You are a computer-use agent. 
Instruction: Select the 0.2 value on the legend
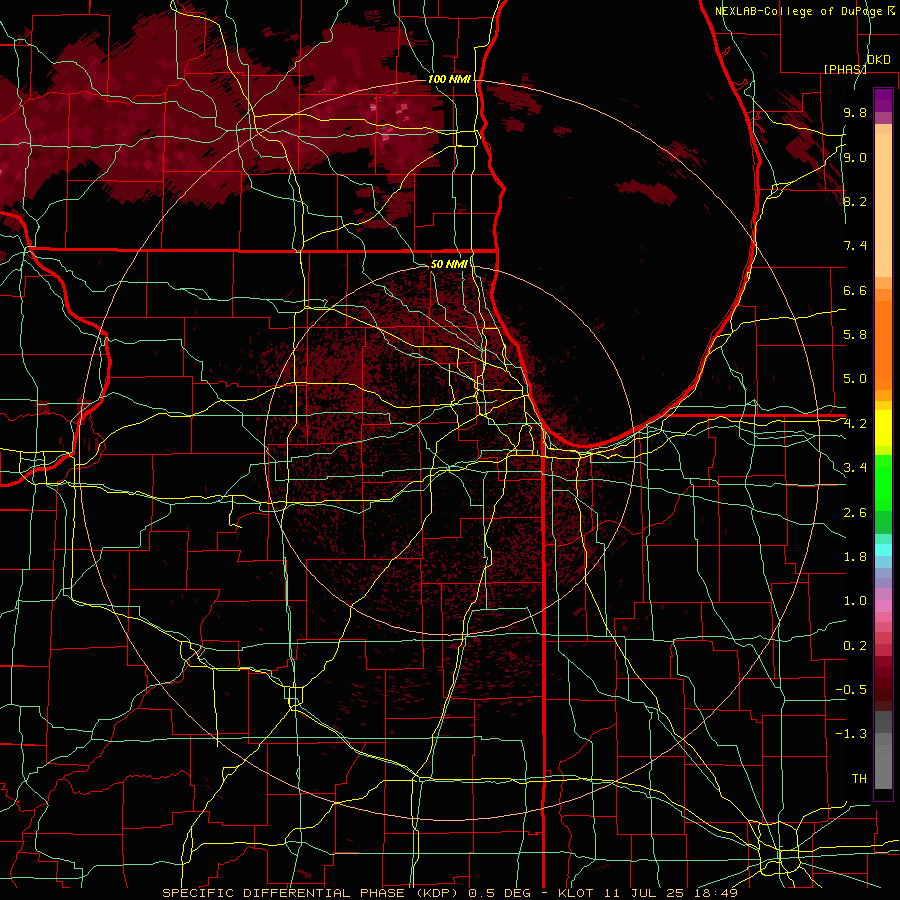coord(855,646)
